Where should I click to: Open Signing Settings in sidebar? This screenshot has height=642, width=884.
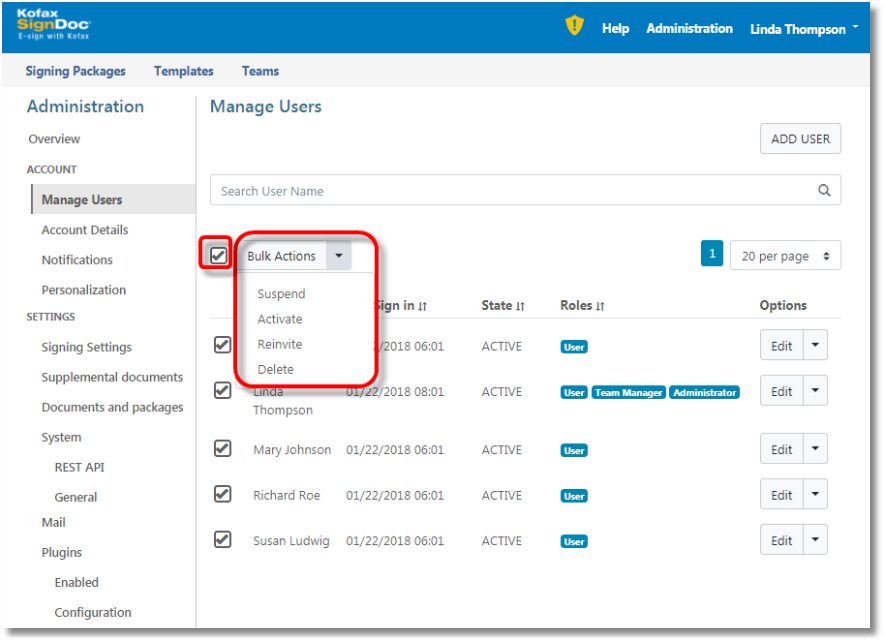(86, 347)
